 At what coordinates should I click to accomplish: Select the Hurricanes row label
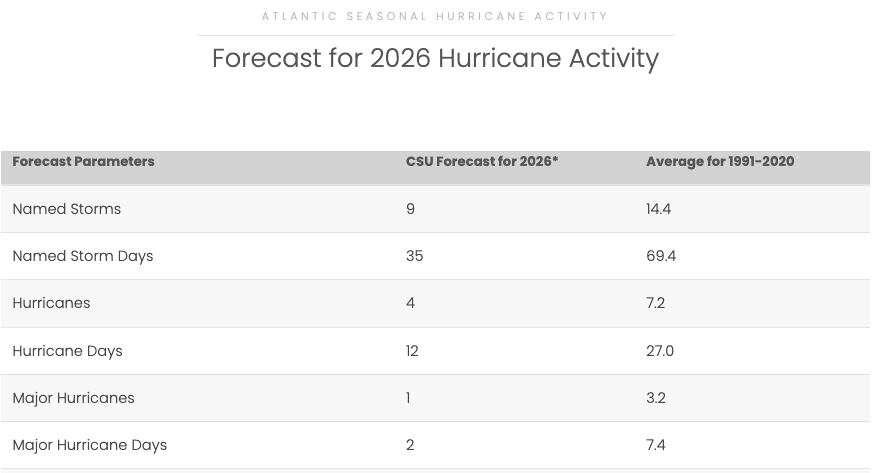click(51, 303)
